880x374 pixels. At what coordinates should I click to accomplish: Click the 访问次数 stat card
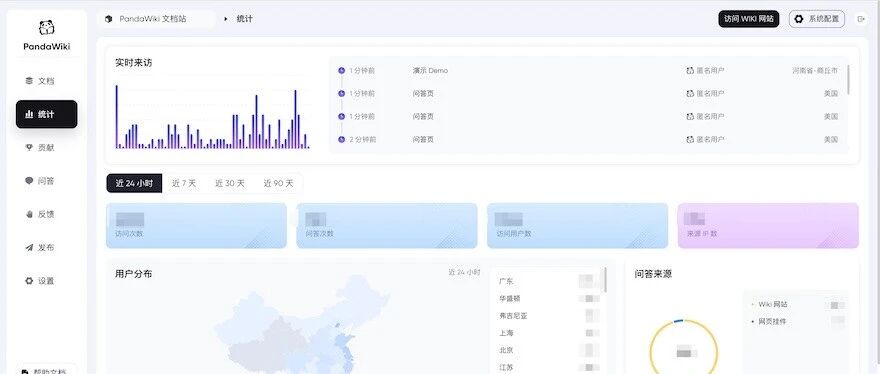point(196,226)
